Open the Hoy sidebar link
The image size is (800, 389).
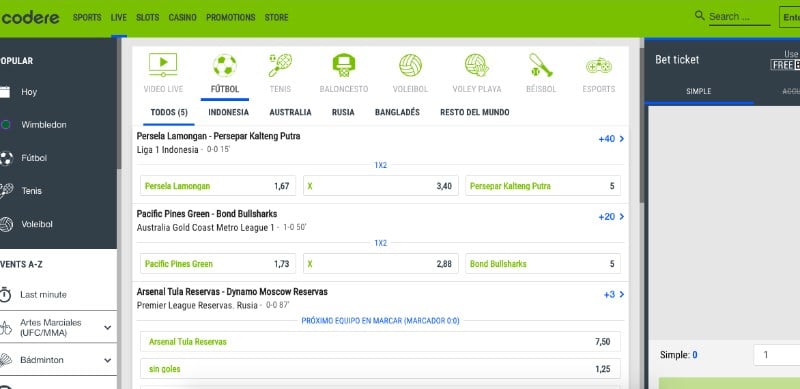click(x=29, y=92)
